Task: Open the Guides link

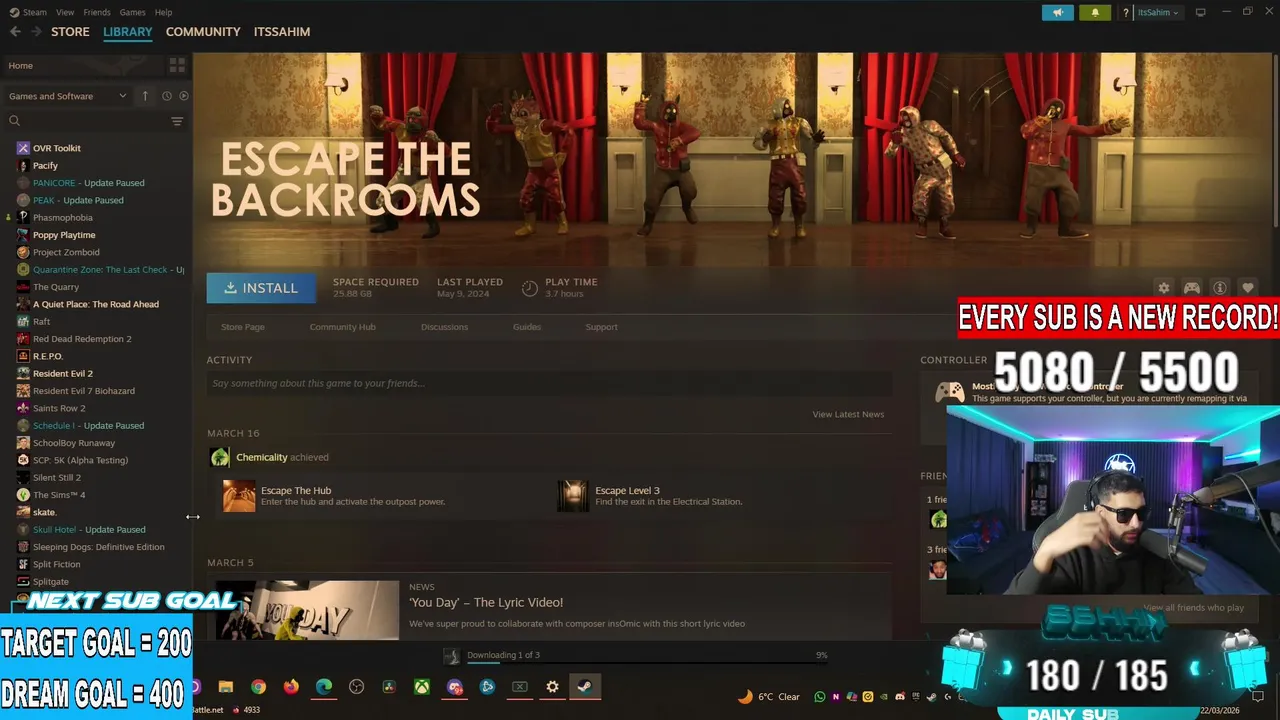Action: 527,327
